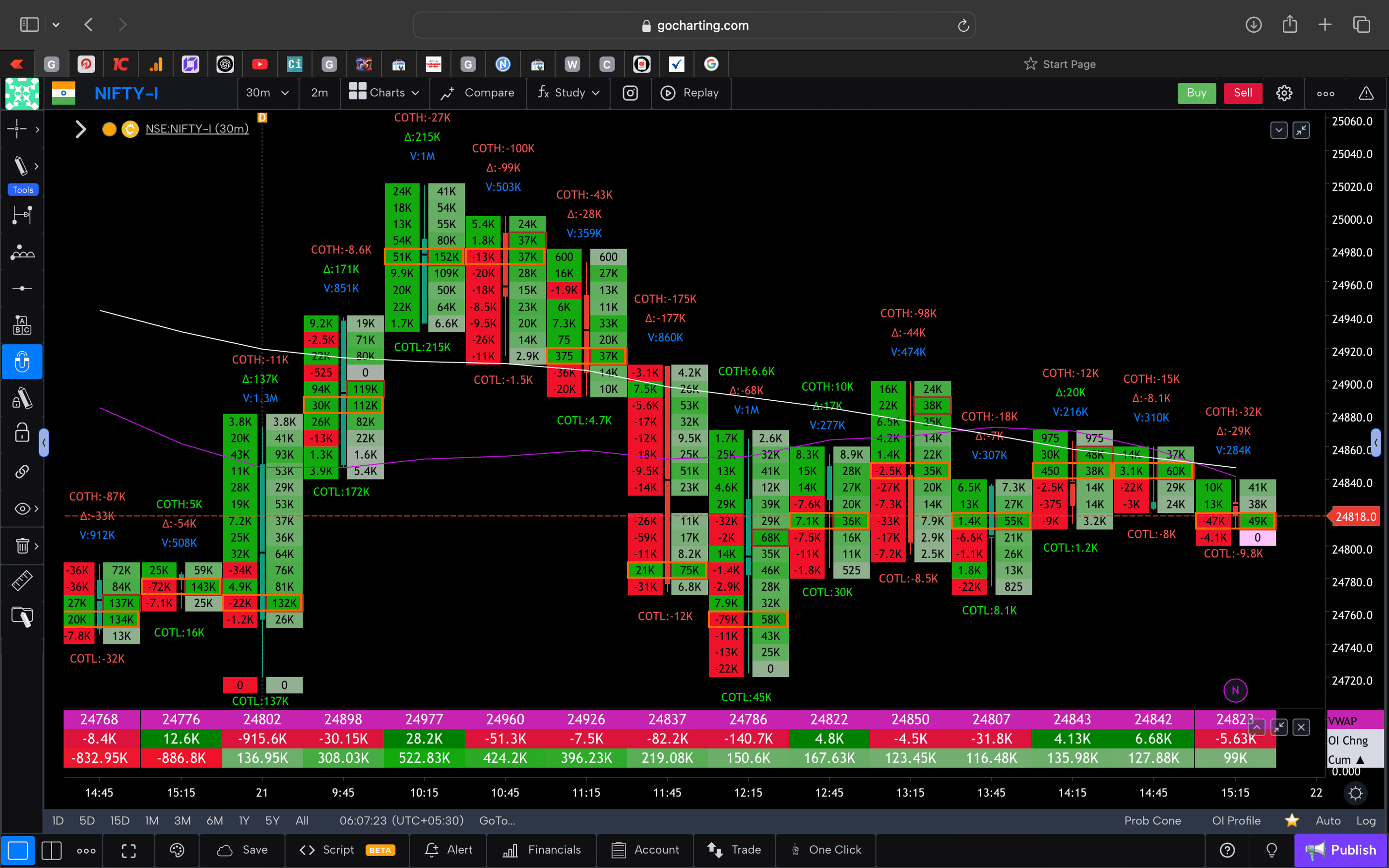Switch to the 1D range tab
This screenshot has height=868, width=1389.
click(58, 820)
